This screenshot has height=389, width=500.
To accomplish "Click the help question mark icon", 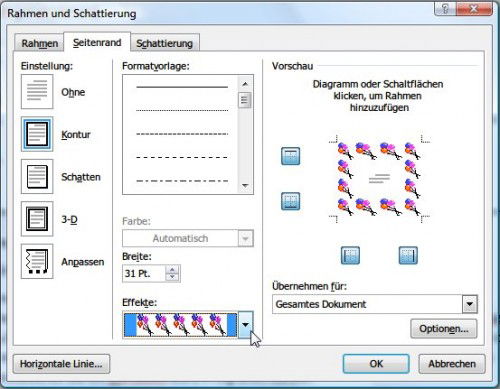I will pos(445,9).
